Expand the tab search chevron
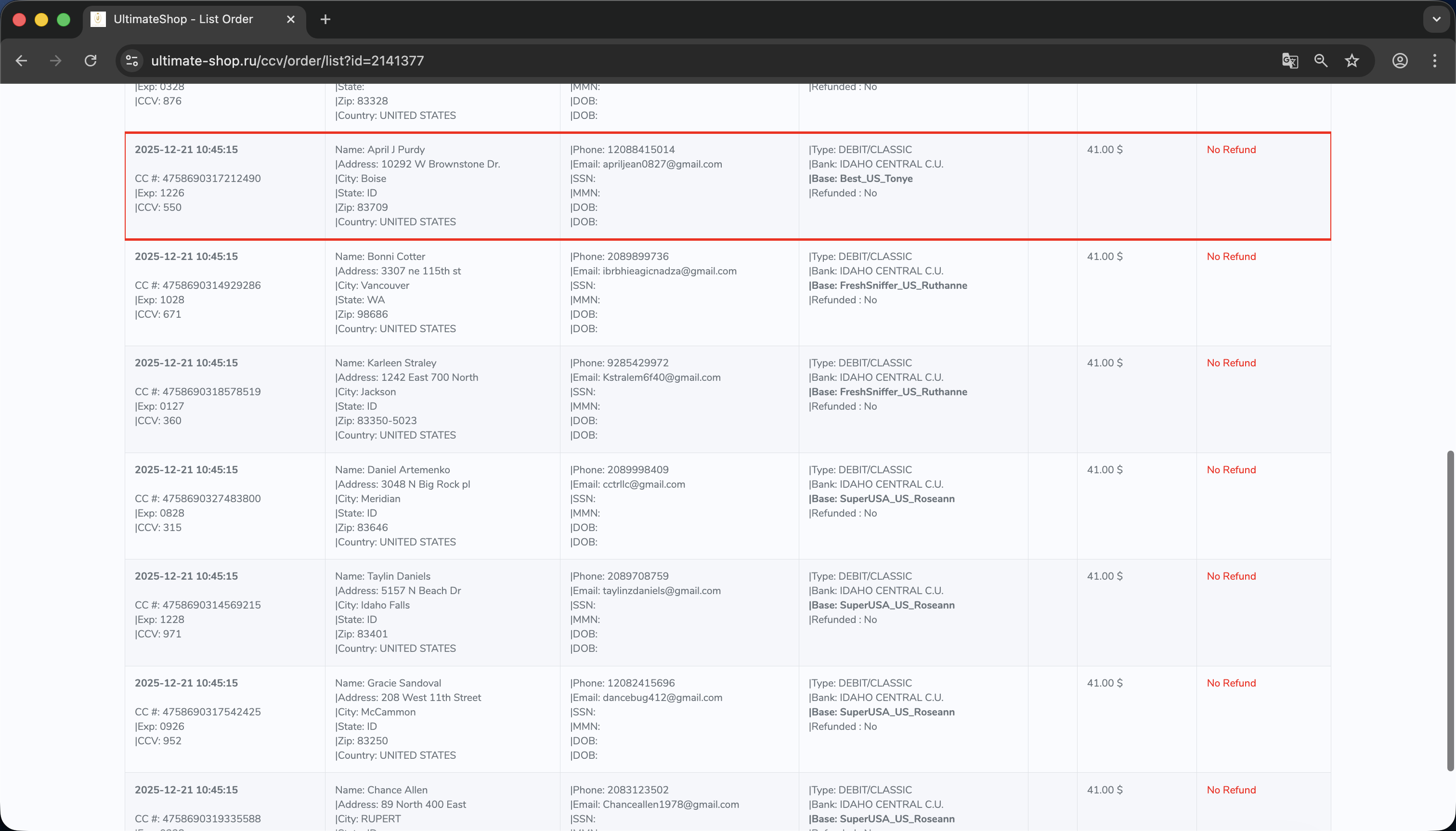Viewport: 1456px width, 831px height. coord(1436,19)
